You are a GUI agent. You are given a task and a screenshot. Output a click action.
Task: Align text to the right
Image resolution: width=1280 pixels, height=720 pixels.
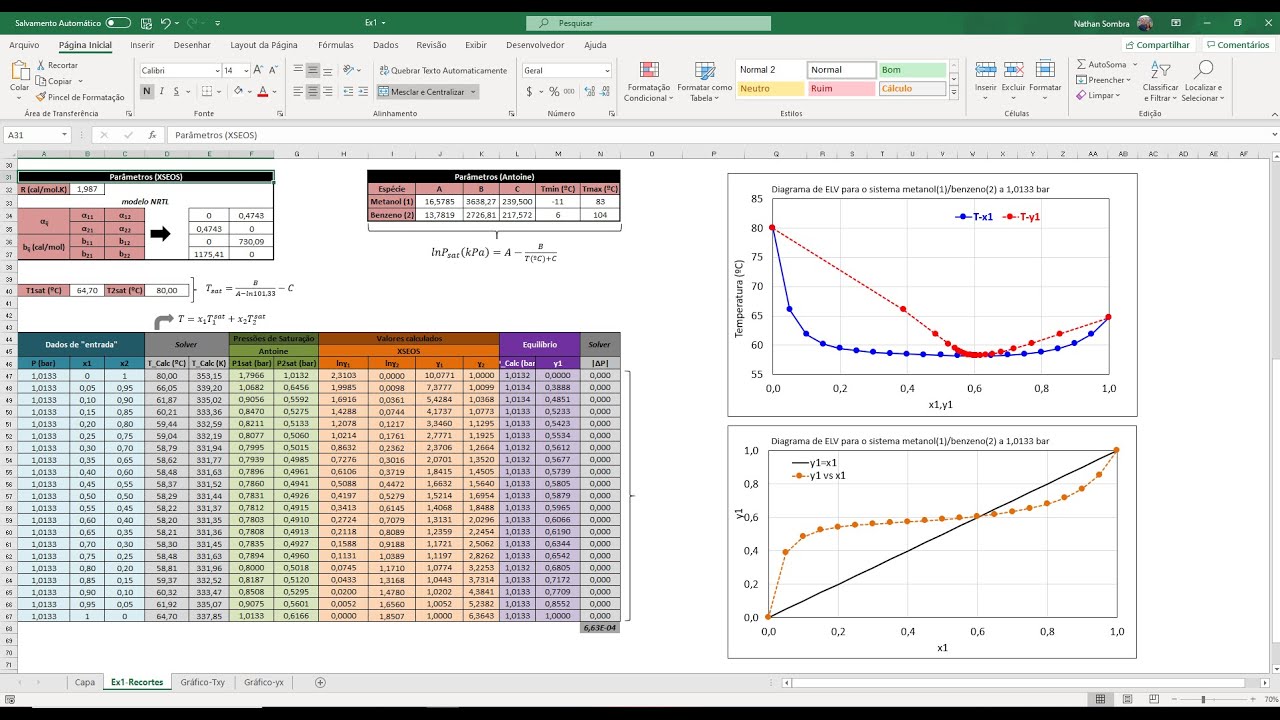click(x=327, y=91)
